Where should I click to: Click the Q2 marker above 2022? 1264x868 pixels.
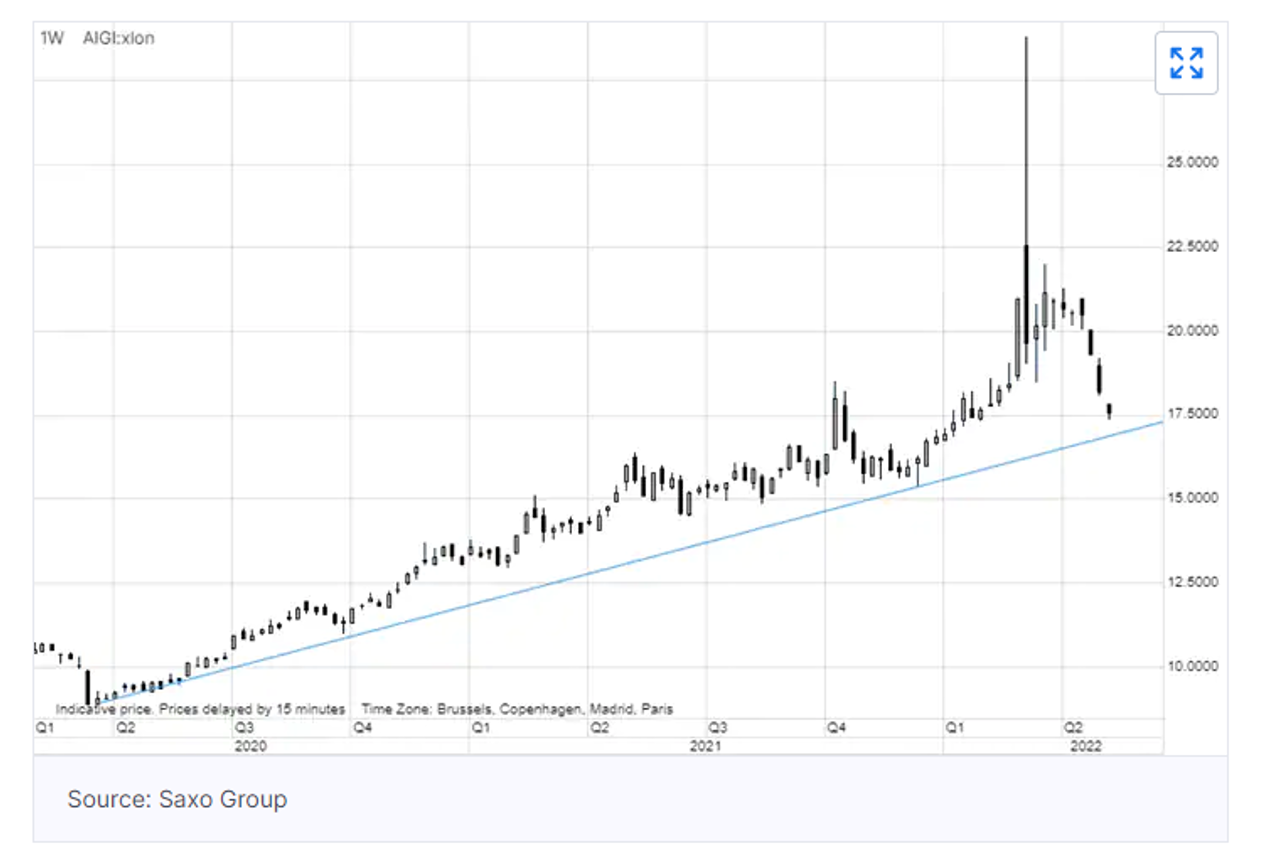click(x=1073, y=727)
